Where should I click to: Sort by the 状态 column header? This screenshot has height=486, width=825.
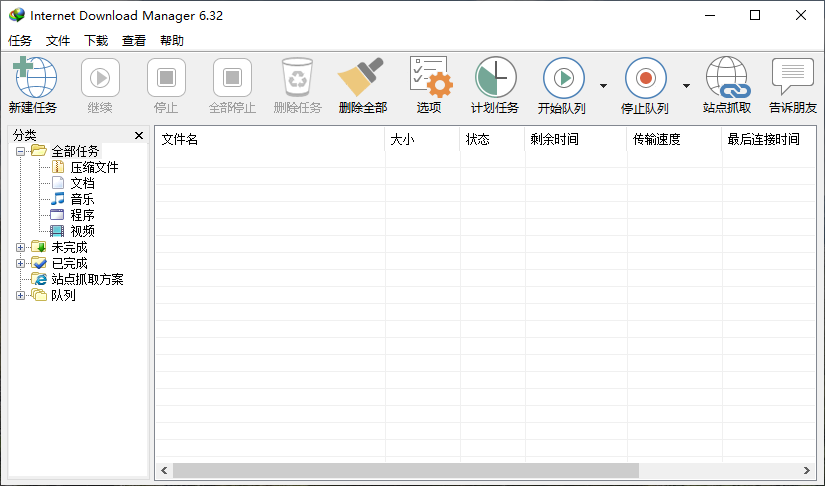[492, 139]
